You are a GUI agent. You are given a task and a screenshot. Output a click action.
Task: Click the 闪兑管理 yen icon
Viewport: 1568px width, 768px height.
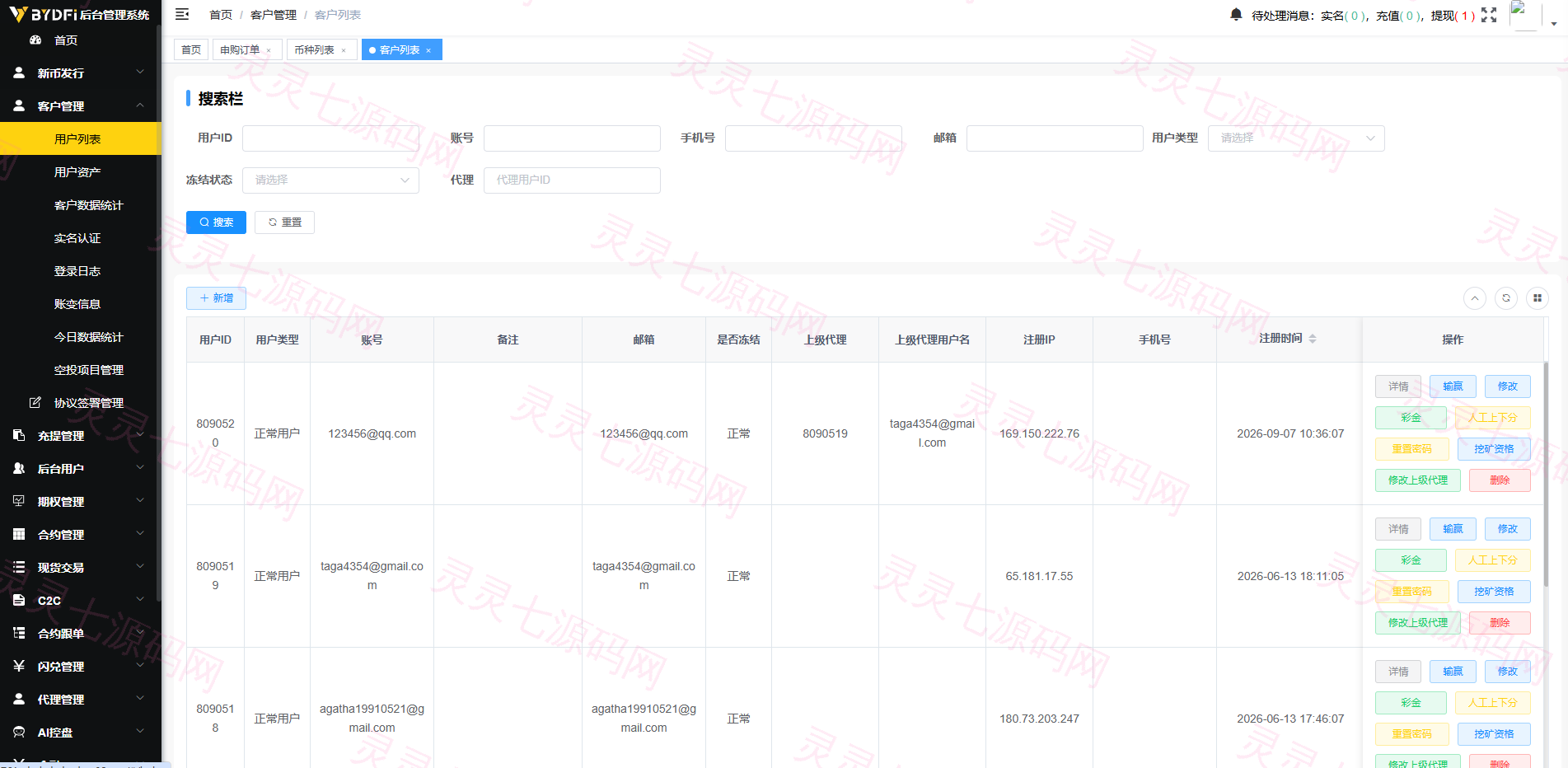19,666
